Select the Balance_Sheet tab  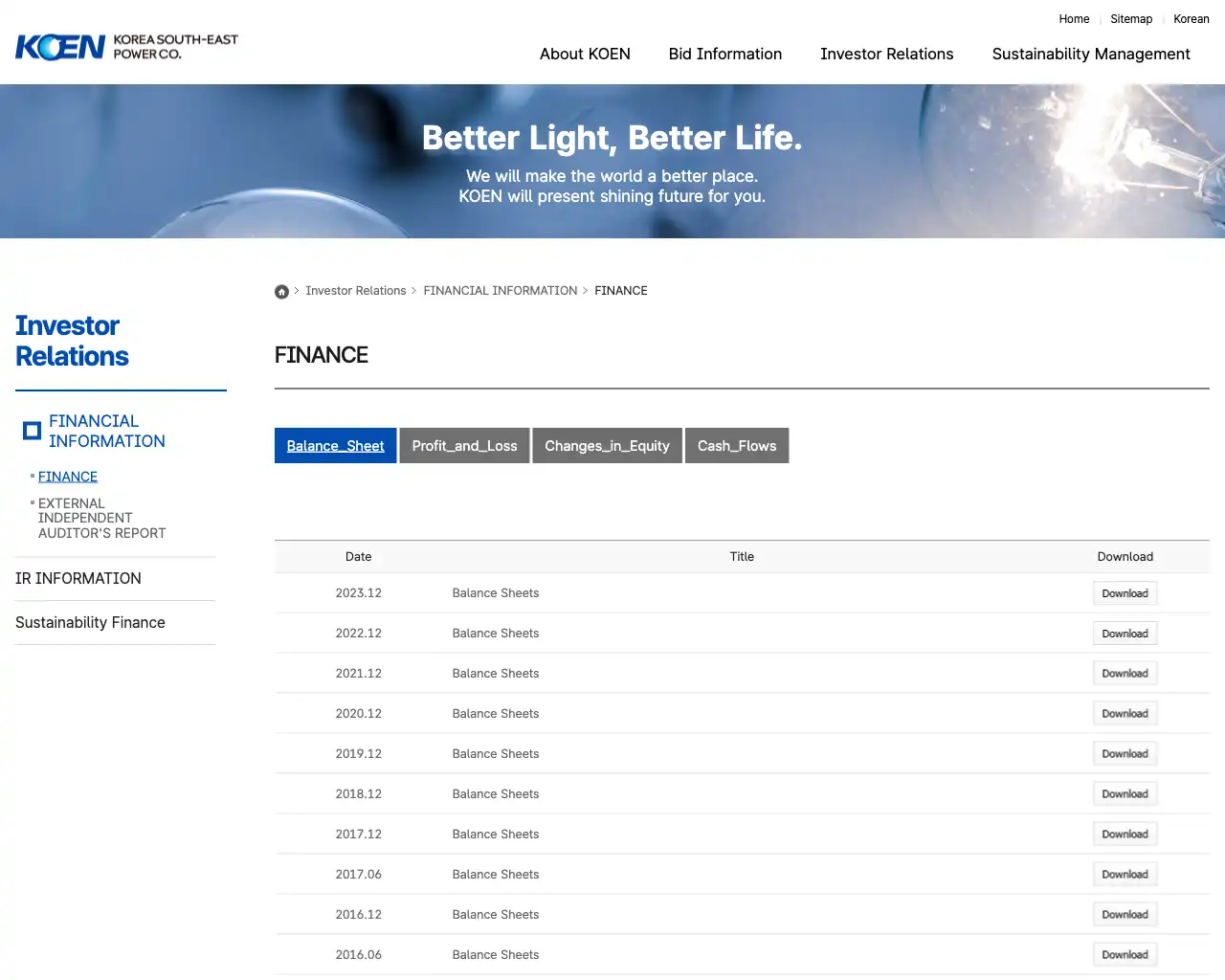[x=335, y=445]
